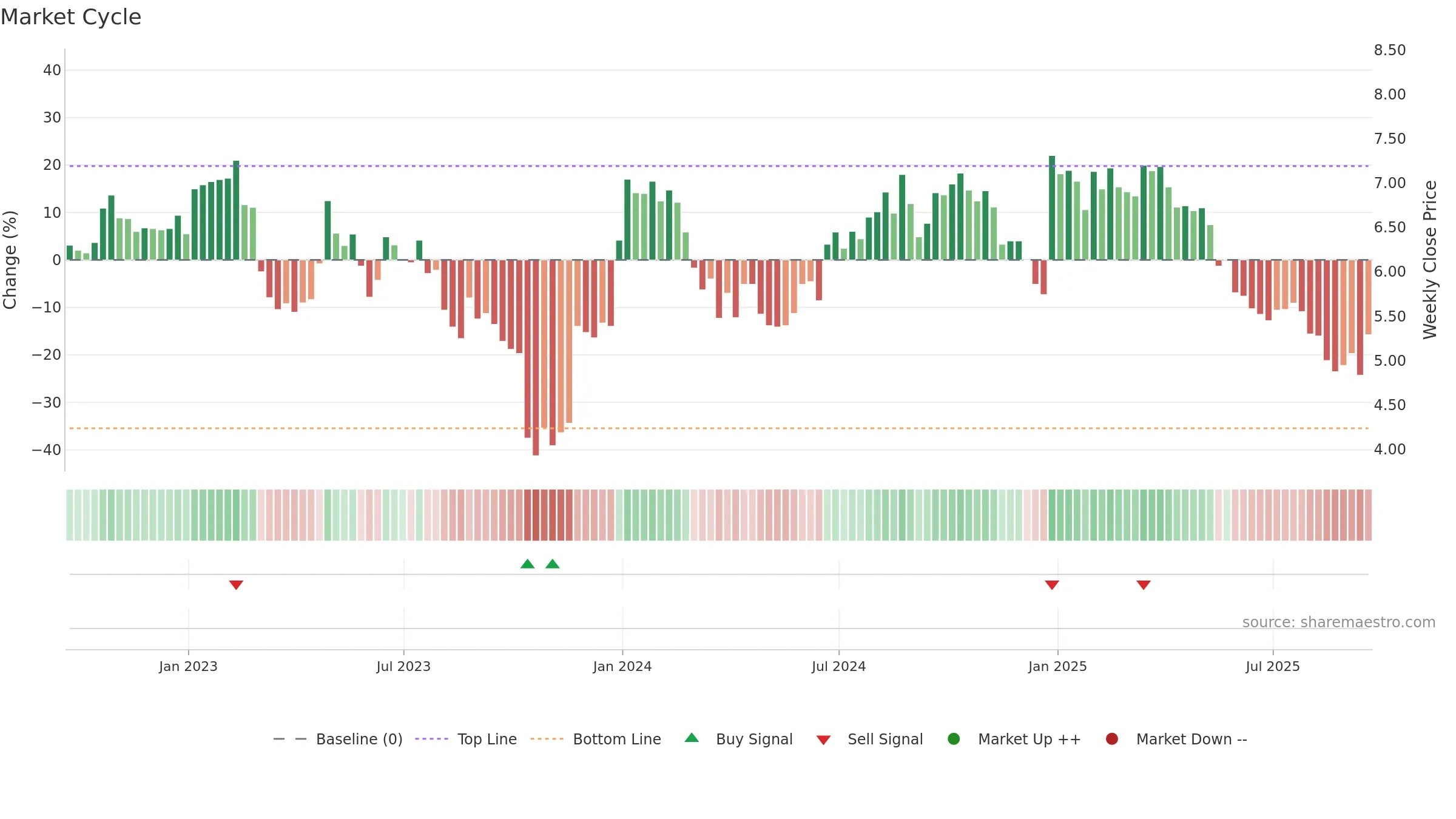Select the sell signal marker after Jan 2023
Screen dimensions: 1456x819
236,585
